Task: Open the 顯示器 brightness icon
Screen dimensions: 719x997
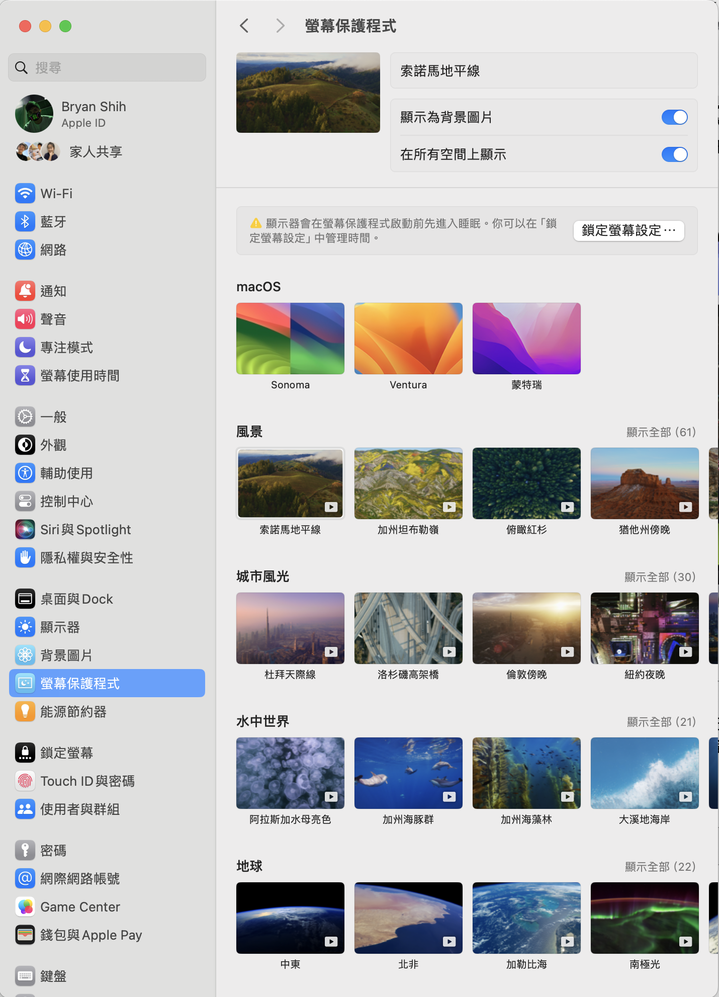Action: tap(25, 627)
